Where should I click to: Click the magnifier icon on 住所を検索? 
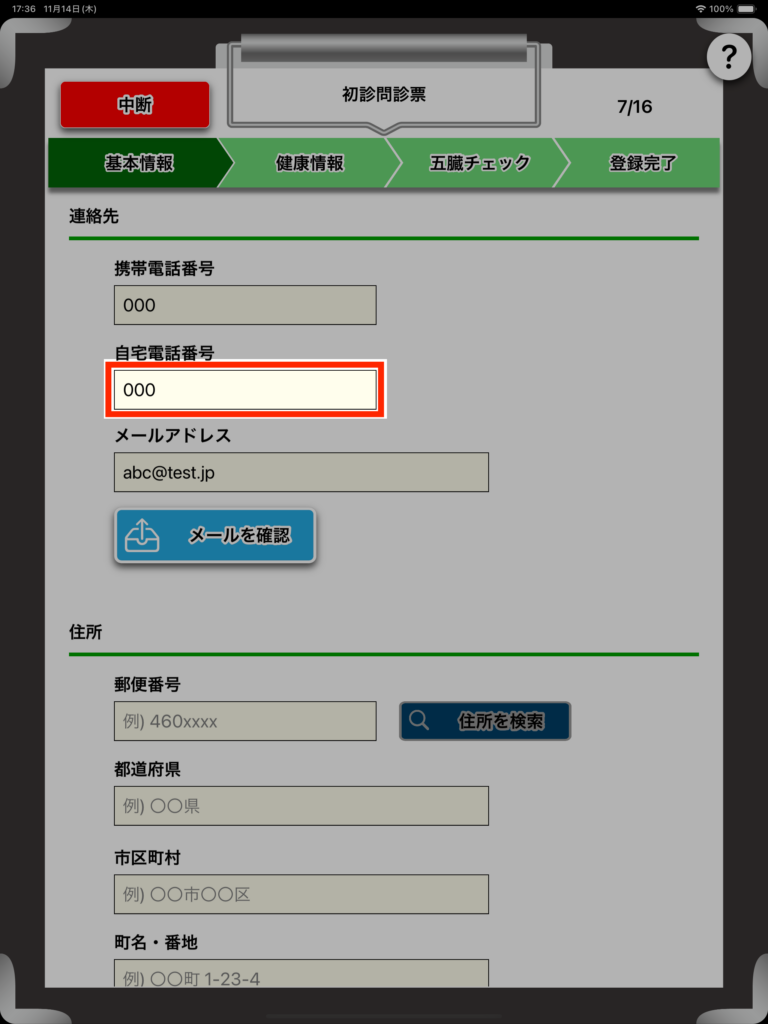419,720
